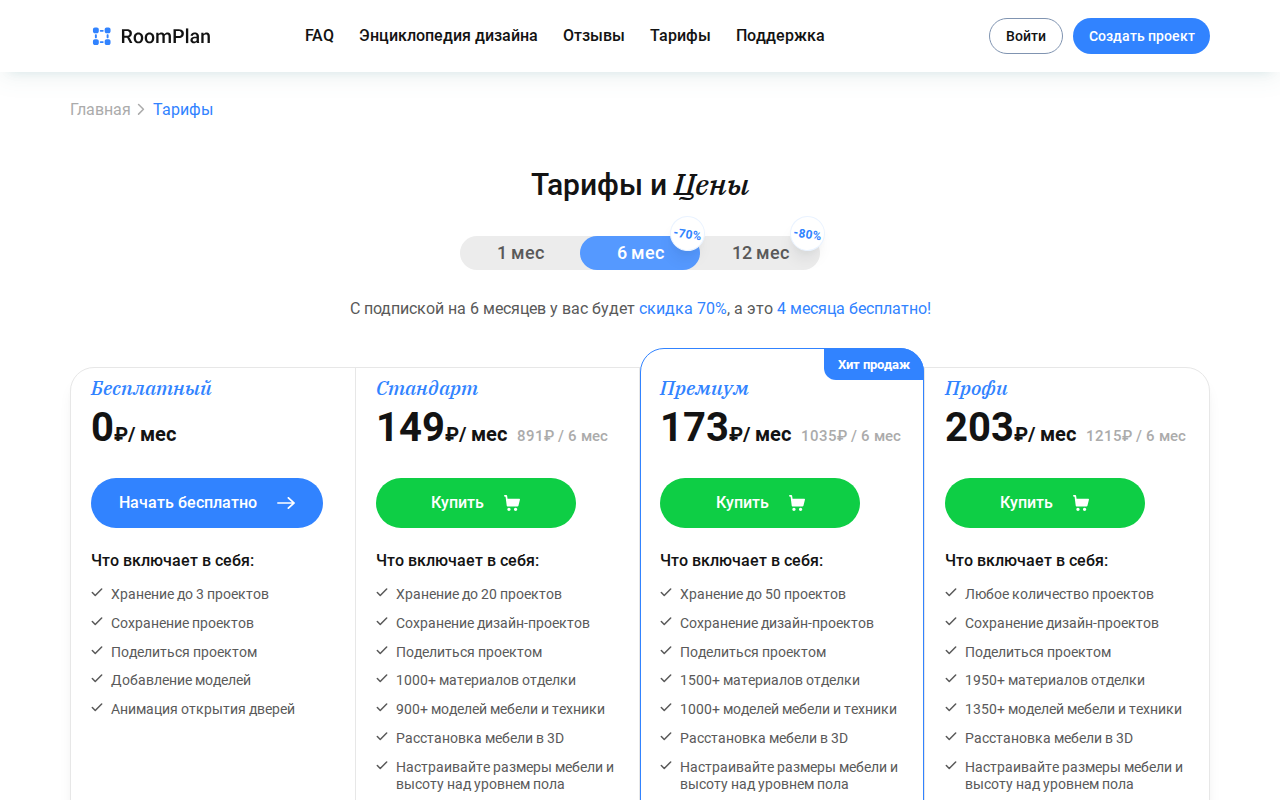The width and height of the screenshot is (1280, 800).
Task: Click Любое количество проектов feature
Action: point(1059,594)
